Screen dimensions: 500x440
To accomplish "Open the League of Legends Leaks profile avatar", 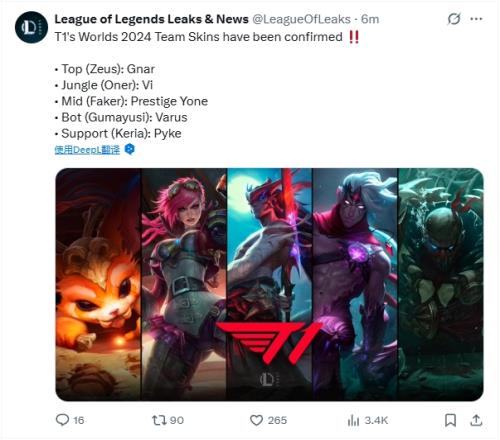I will click(31, 27).
